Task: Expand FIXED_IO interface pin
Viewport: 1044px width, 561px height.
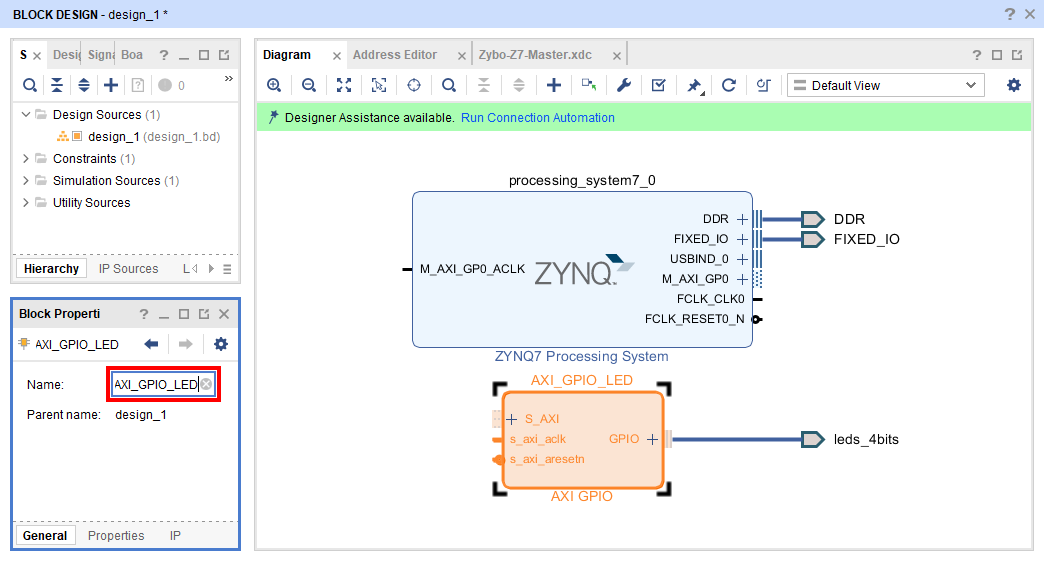Action: 742,239
